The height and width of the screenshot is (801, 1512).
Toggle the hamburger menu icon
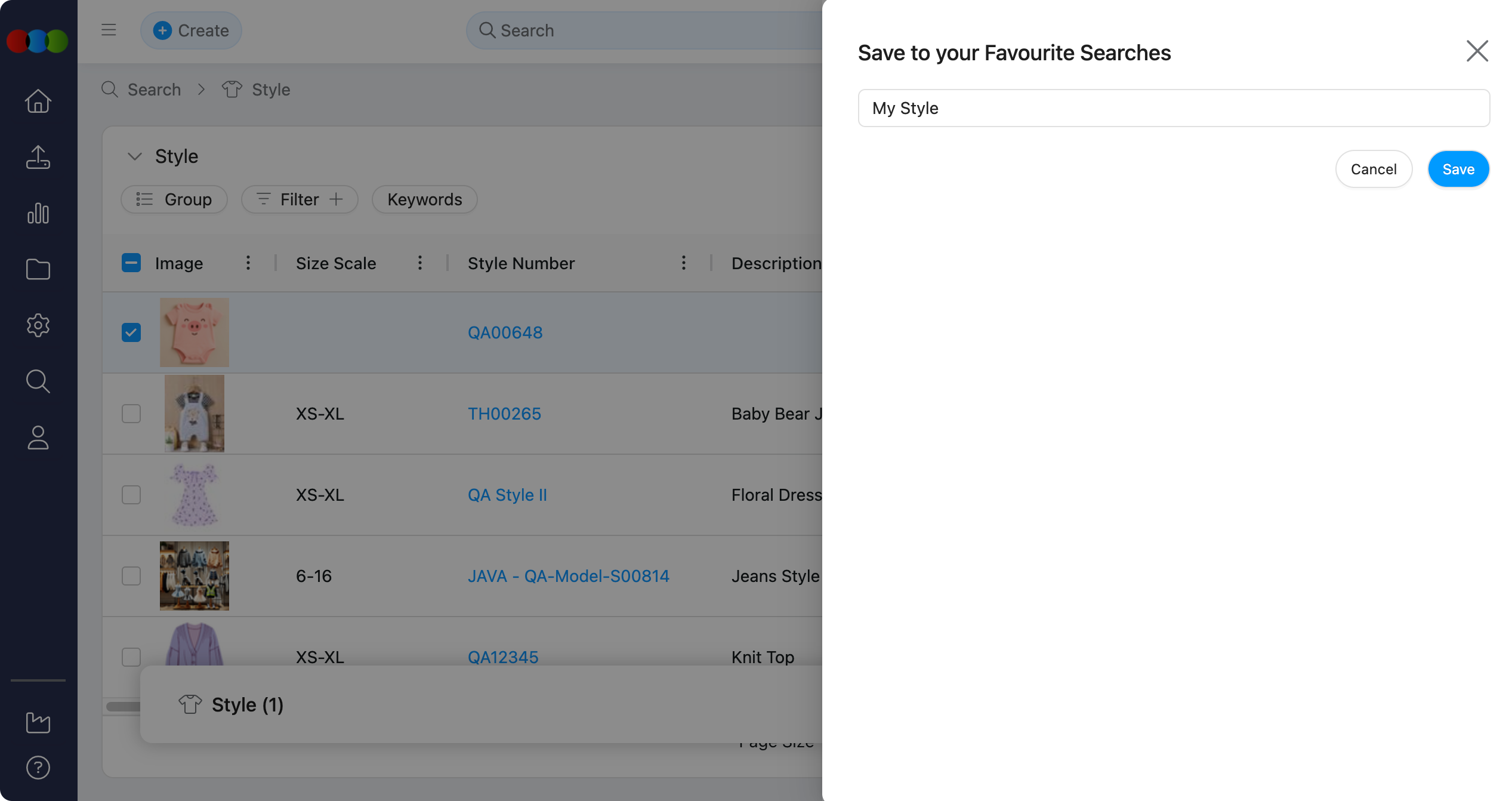pyautogui.click(x=109, y=30)
